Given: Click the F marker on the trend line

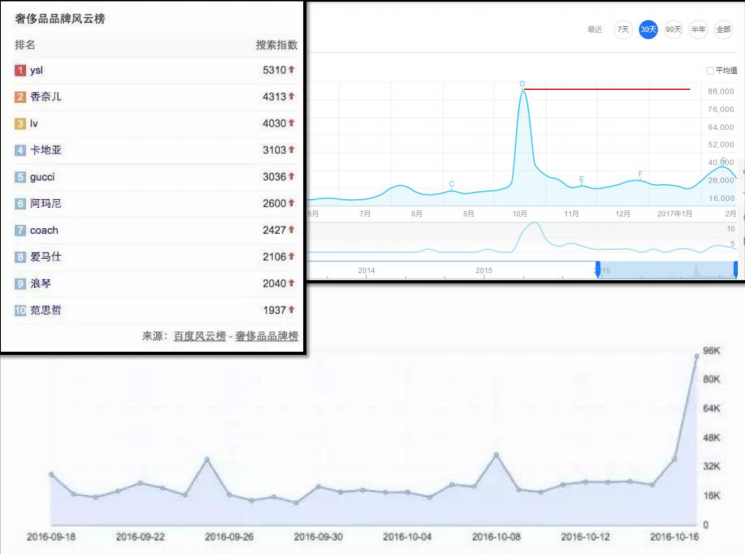Looking at the screenshot, I should point(640,173).
